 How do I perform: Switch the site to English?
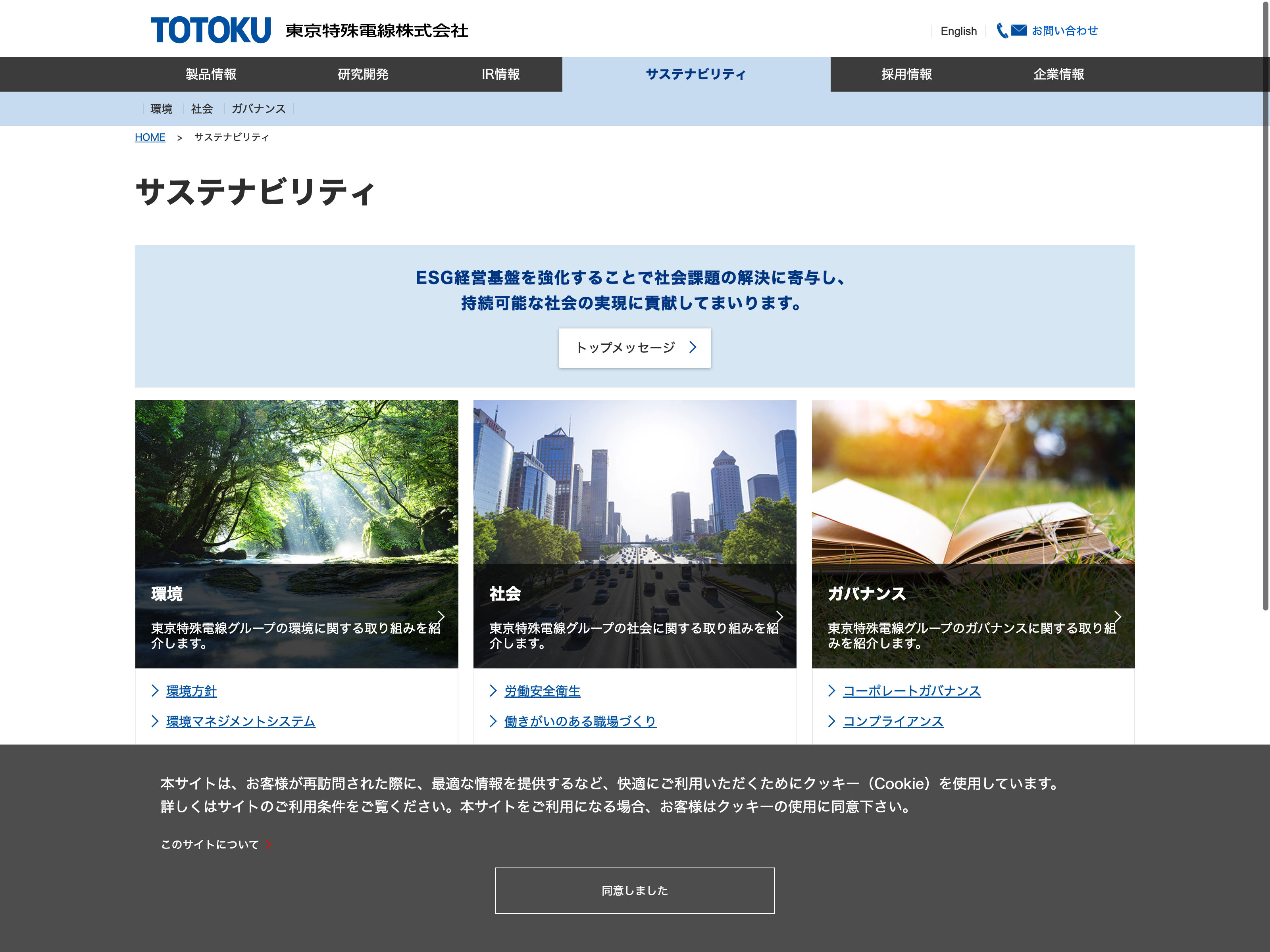point(958,31)
